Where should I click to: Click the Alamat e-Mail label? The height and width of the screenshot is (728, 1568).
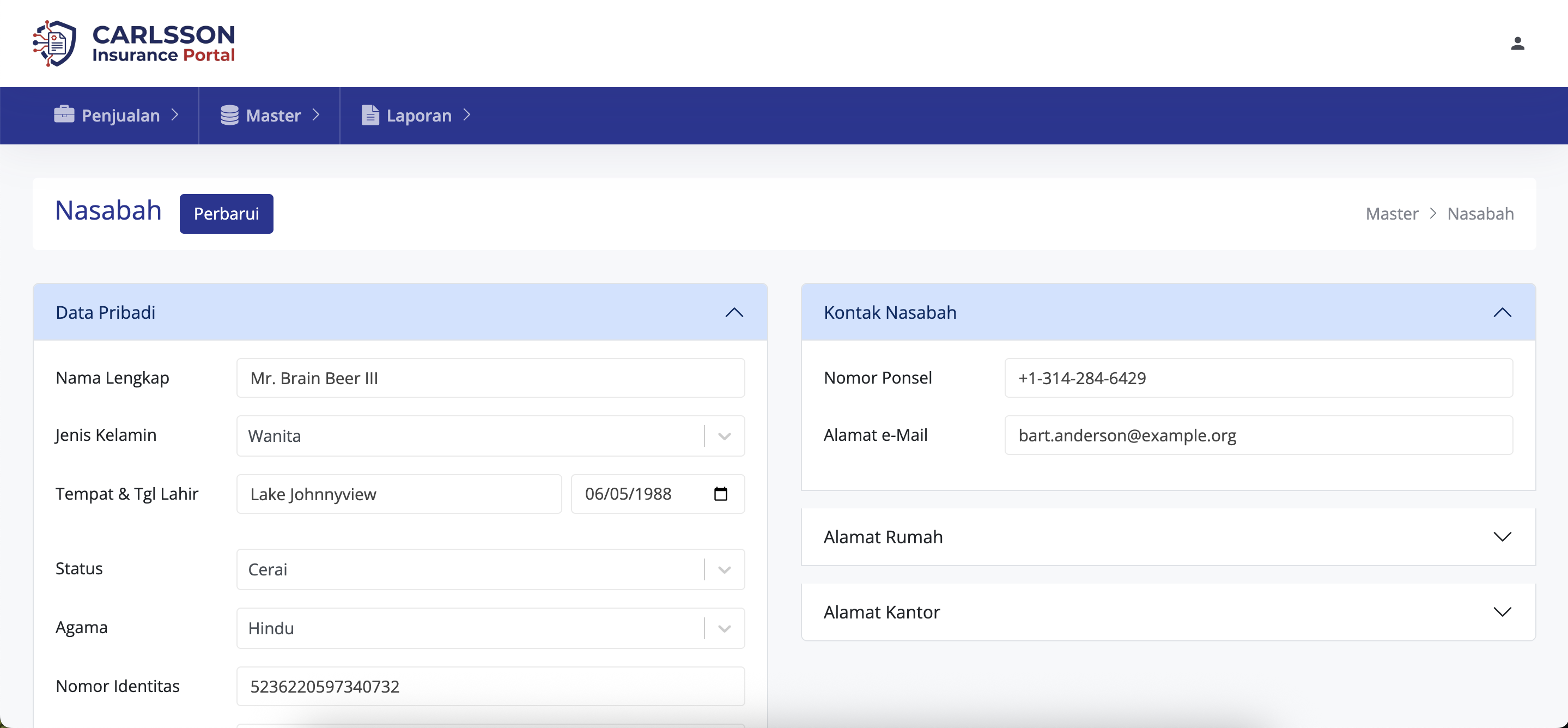pos(876,435)
